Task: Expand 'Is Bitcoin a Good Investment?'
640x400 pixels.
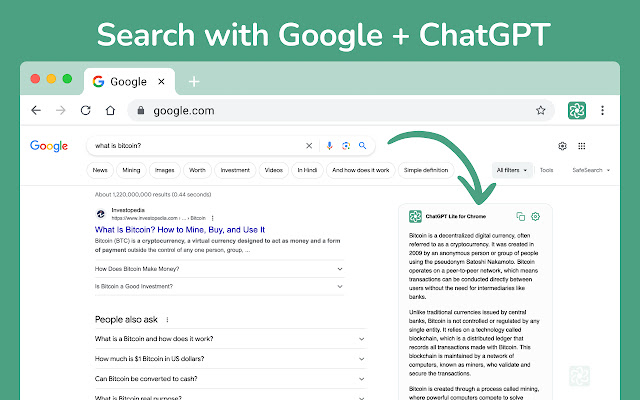Action: (x=219, y=287)
